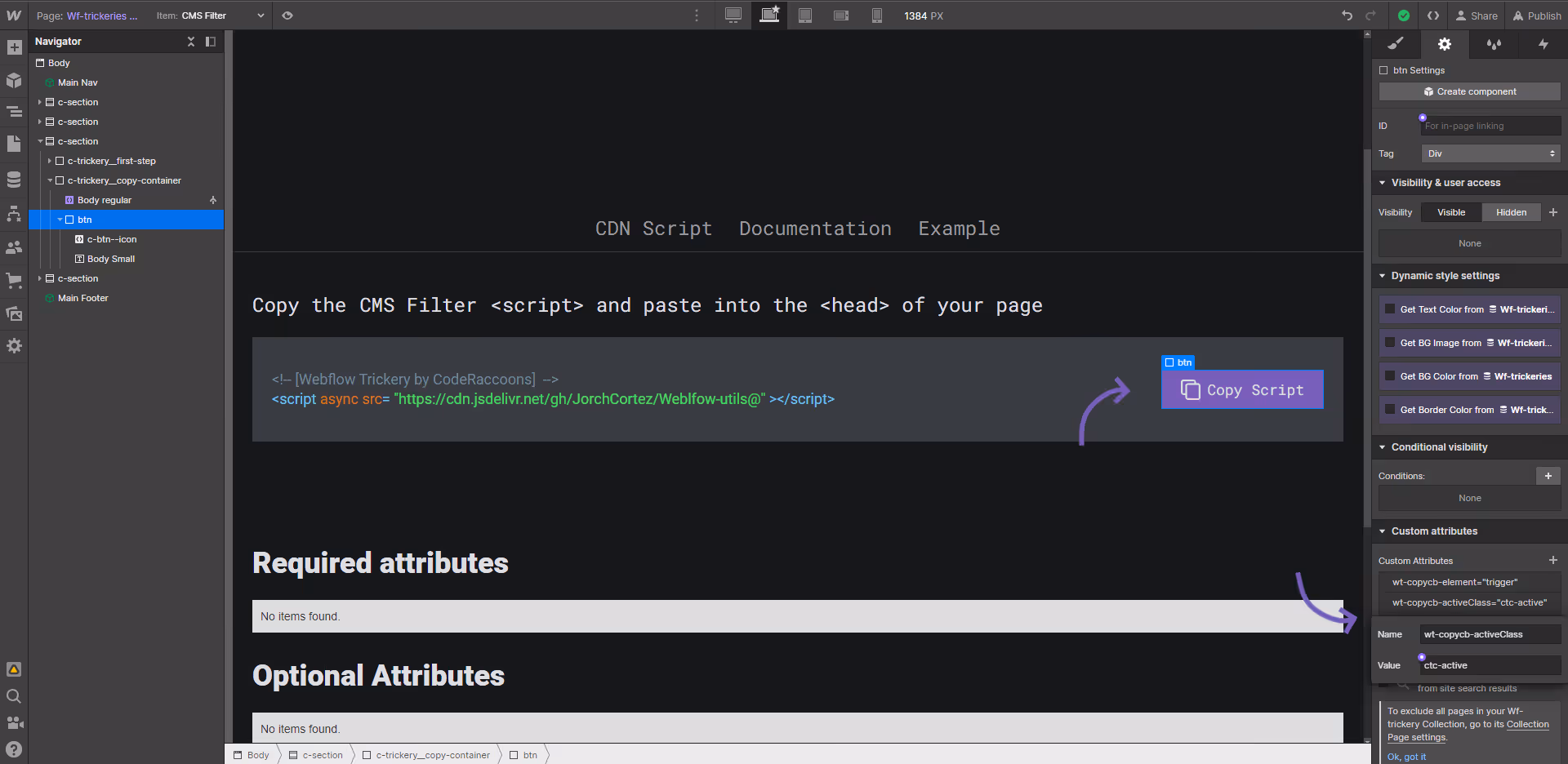Image resolution: width=1568 pixels, height=764 pixels.
Task: Switch to large desktop breakpoint
Action: [x=733, y=16]
